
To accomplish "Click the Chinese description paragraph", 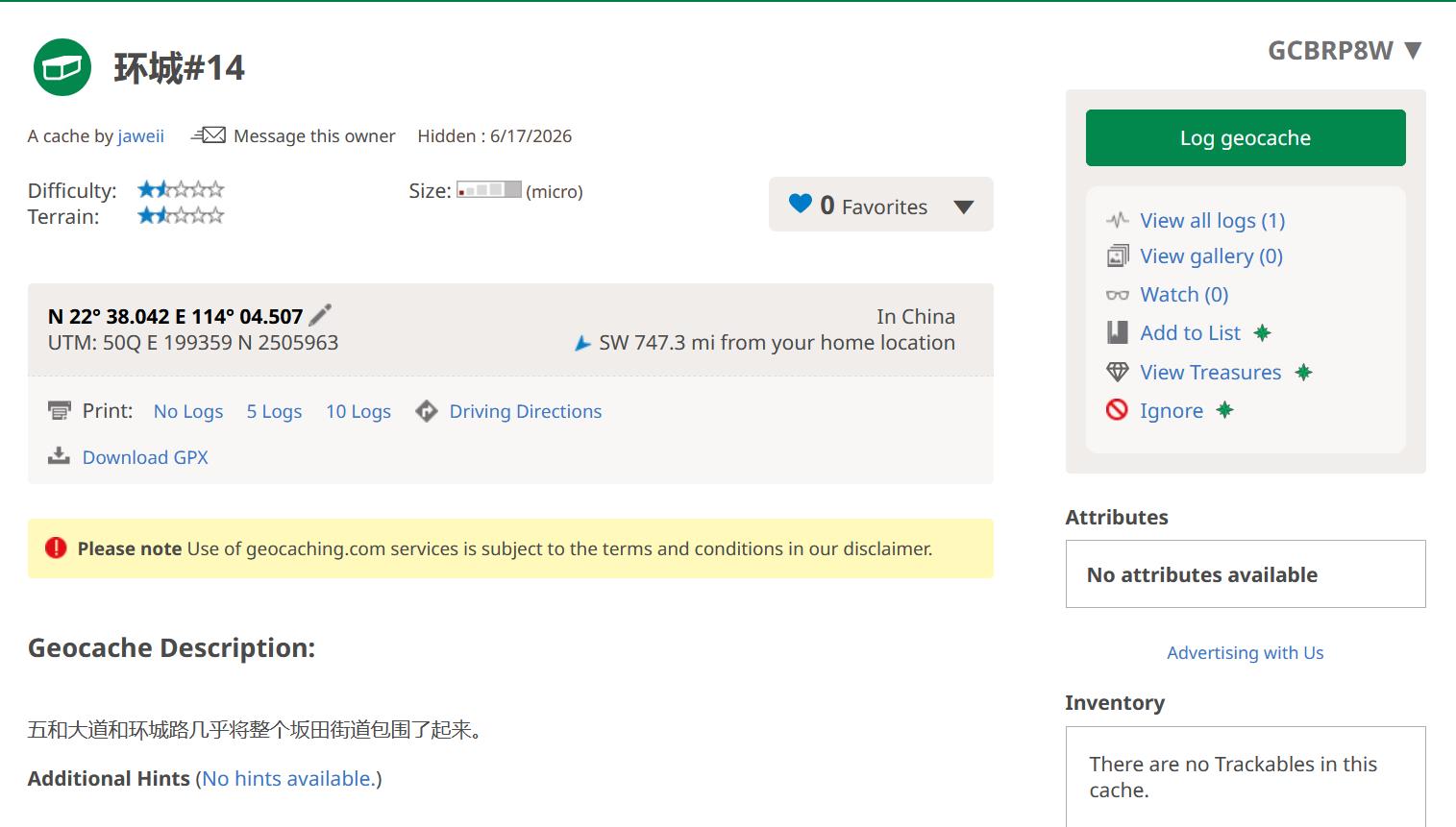I will (x=256, y=729).
